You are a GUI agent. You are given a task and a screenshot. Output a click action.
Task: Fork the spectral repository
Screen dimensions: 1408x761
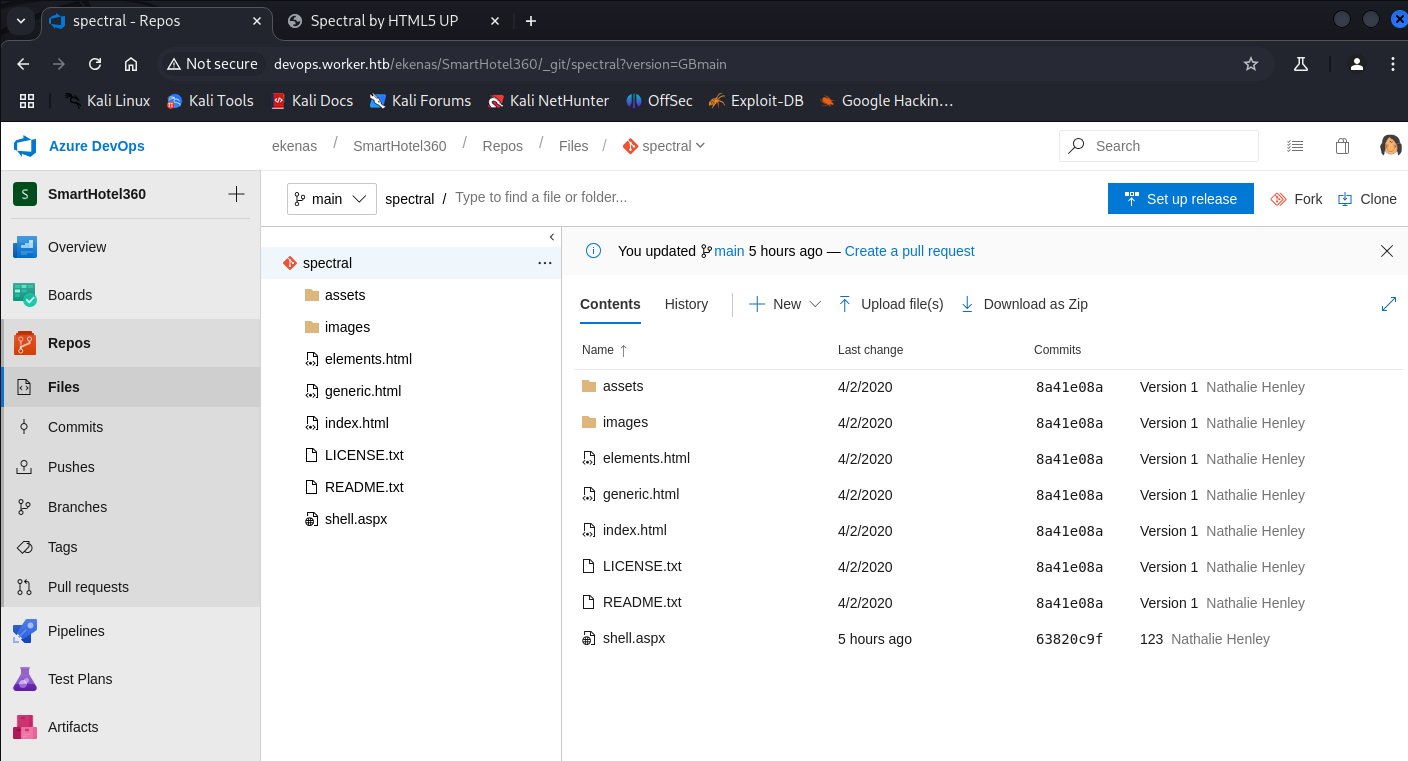pyautogui.click(x=1296, y=199)
